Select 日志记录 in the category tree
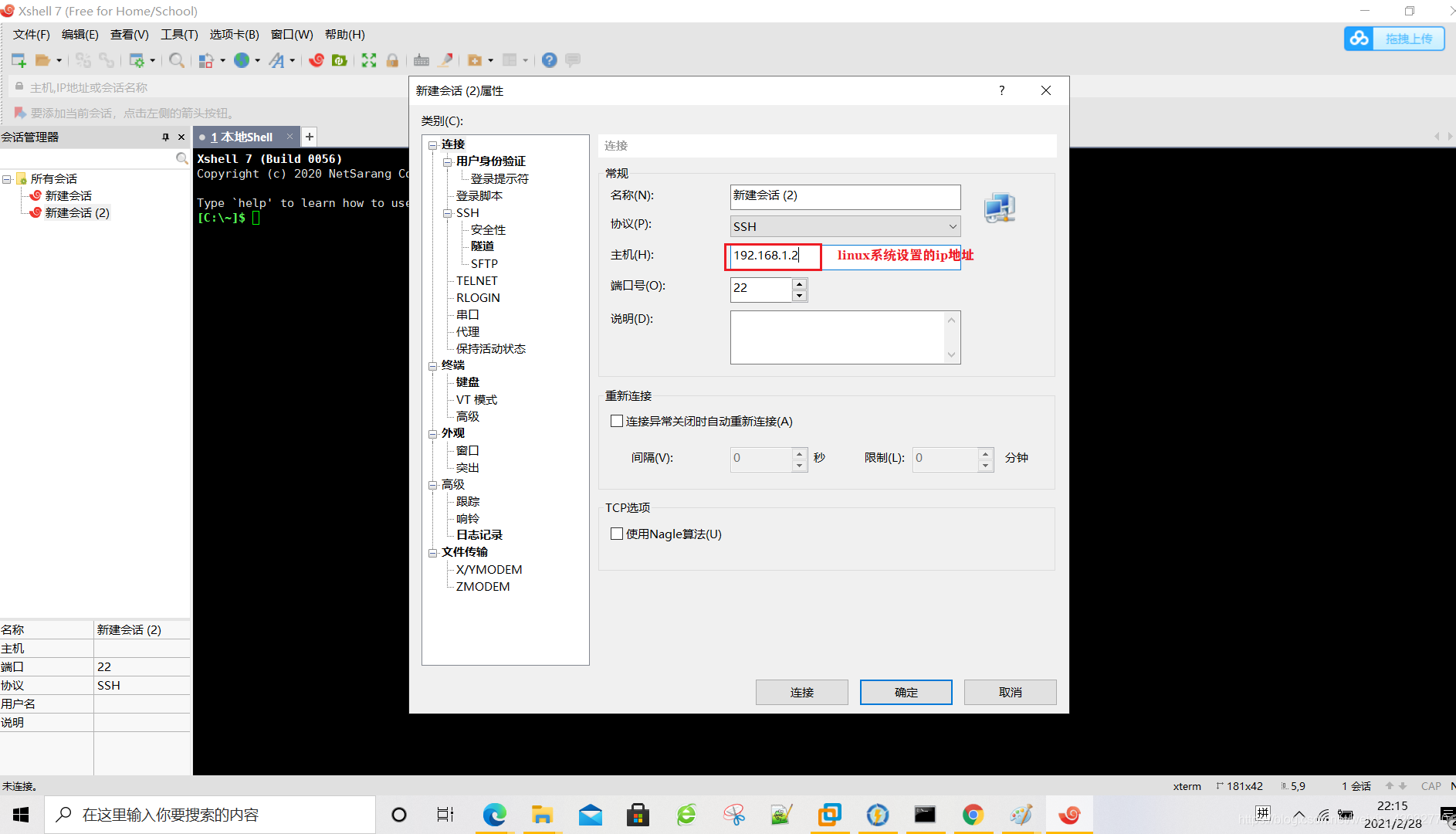Viewport: 1456px width, 834px height. [479, 535]
